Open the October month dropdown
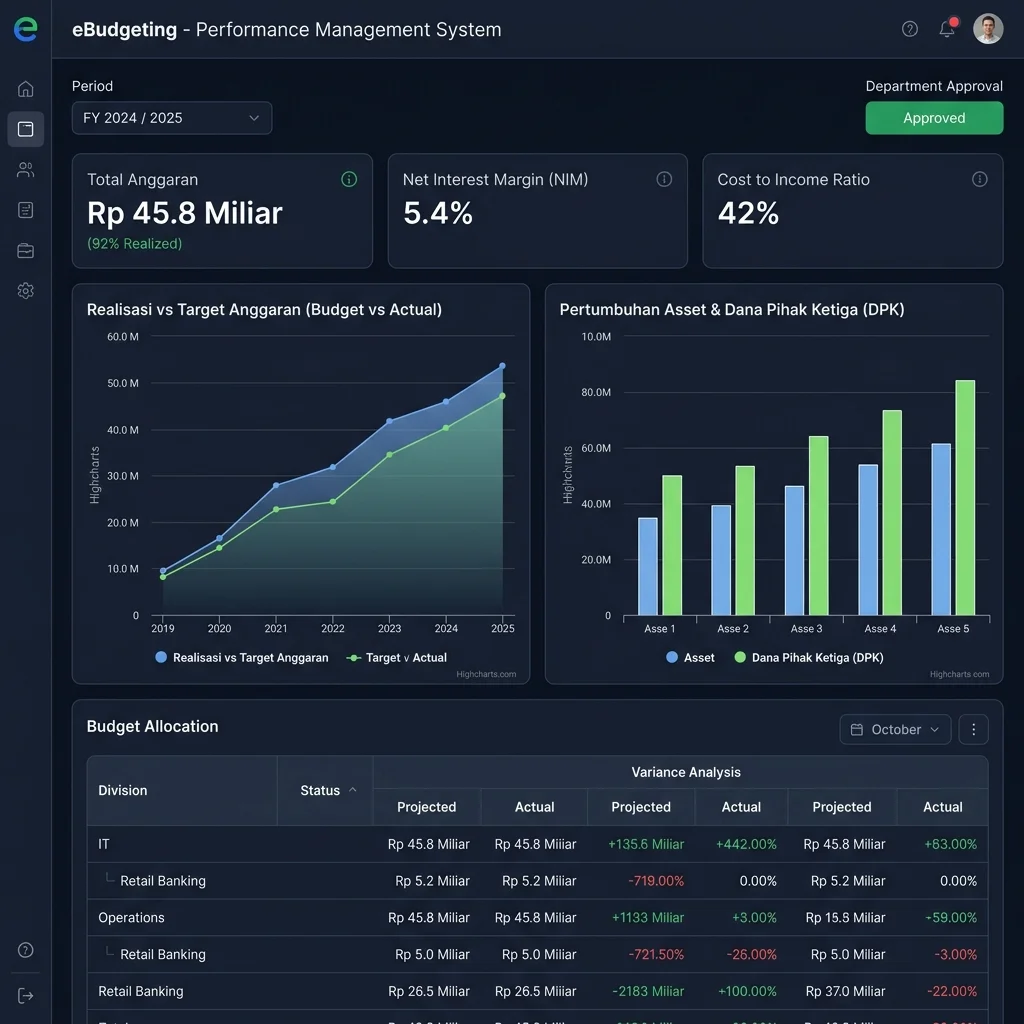 click(895, 729)
